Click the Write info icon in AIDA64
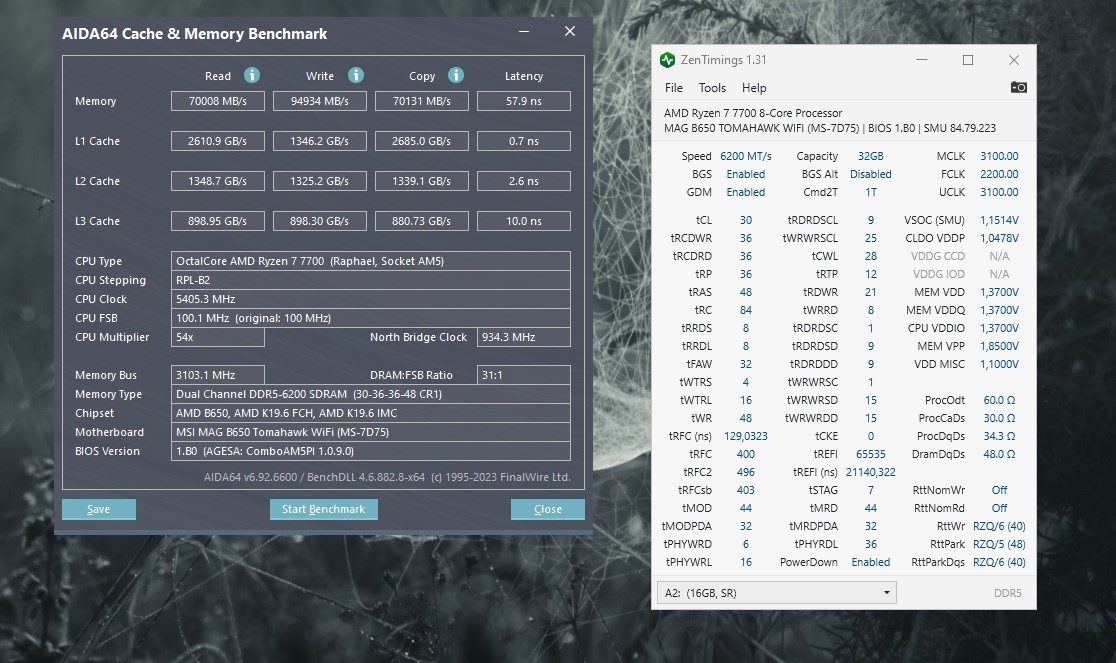1116x663 pixels. [x=356, y=75]
